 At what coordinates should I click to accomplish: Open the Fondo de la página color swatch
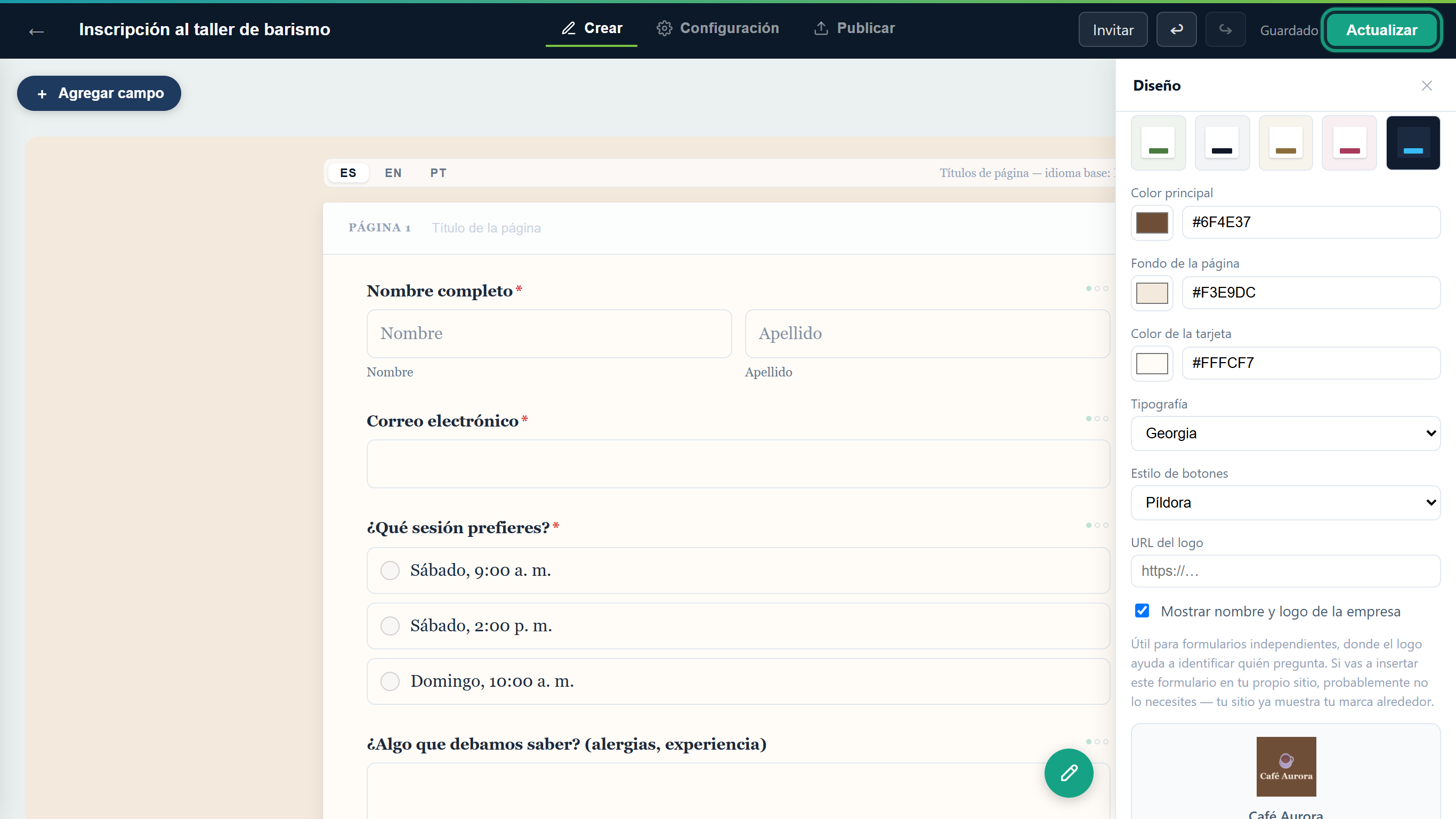coord(1152,293)
